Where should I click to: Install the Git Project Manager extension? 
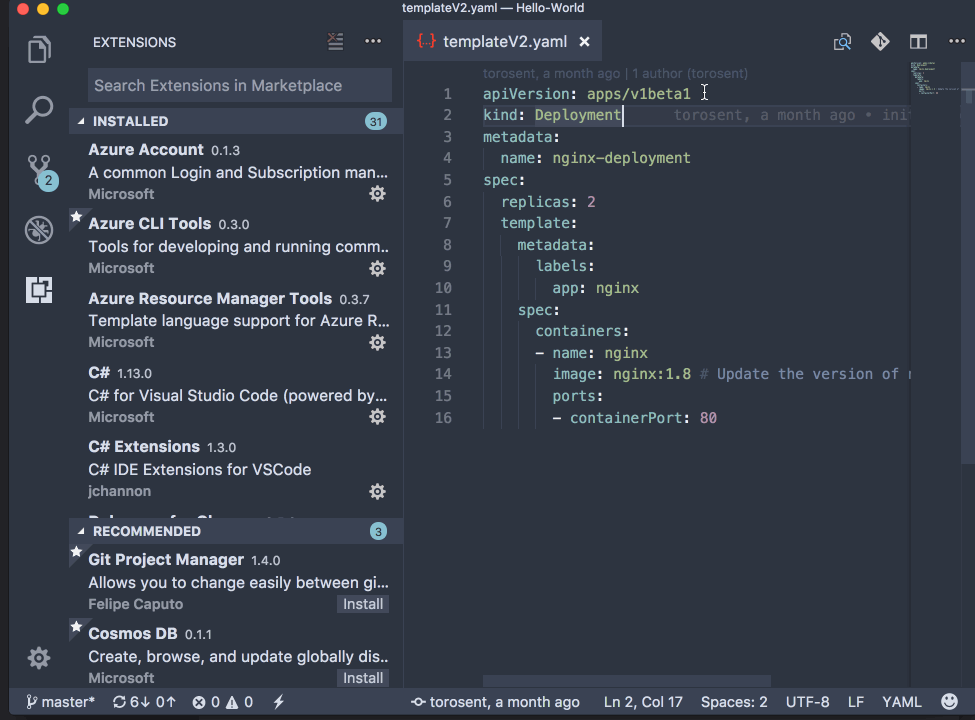(x=362, y=603)
